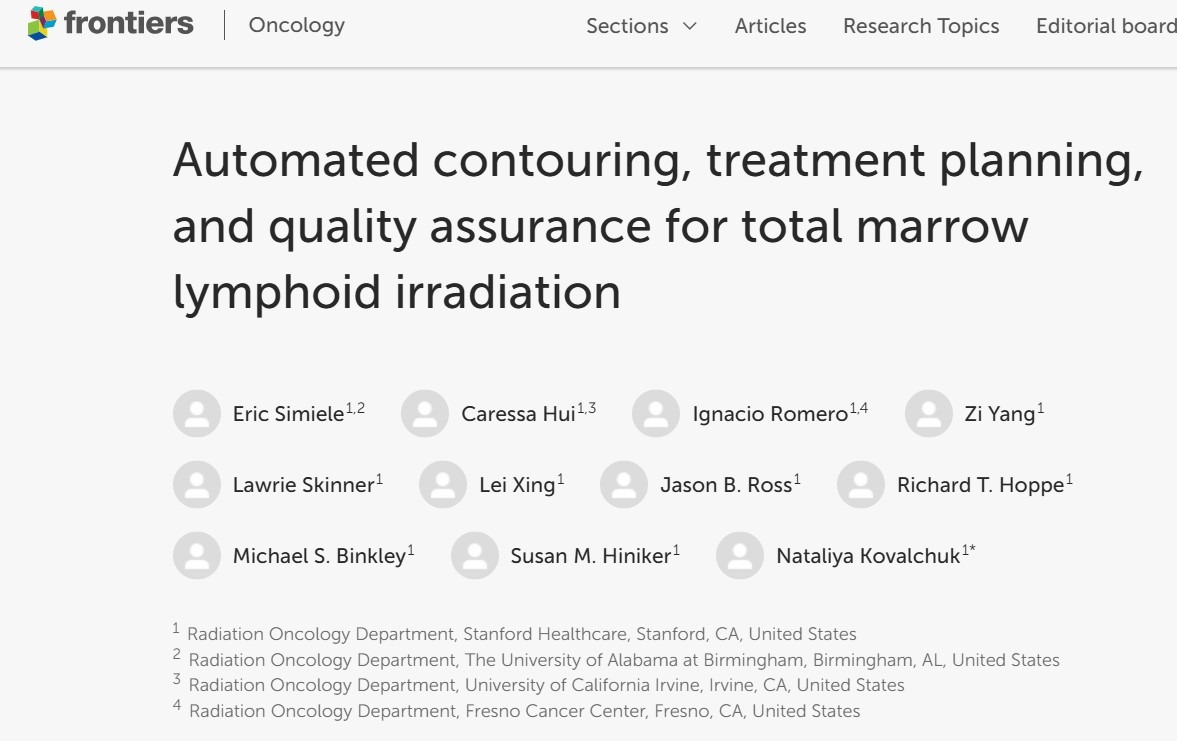Click Jason B. Ross's avatar icon
Screen dimensions: 1177x741
point(625,484)
